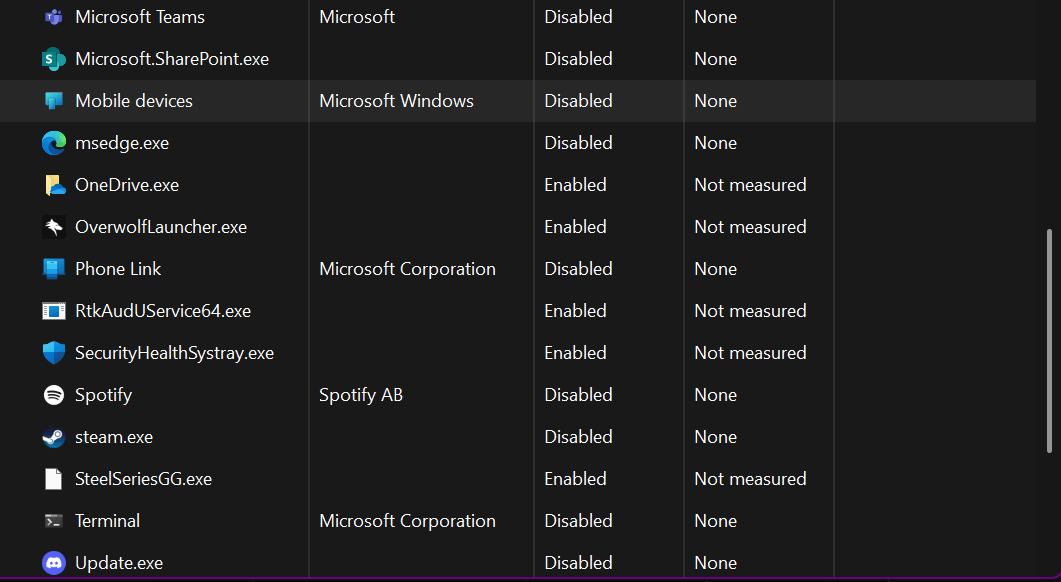Click the OverwolfLauncher.exe wolf icon
This screenshot has height=582, width=1061.
[x=53, y=227]
